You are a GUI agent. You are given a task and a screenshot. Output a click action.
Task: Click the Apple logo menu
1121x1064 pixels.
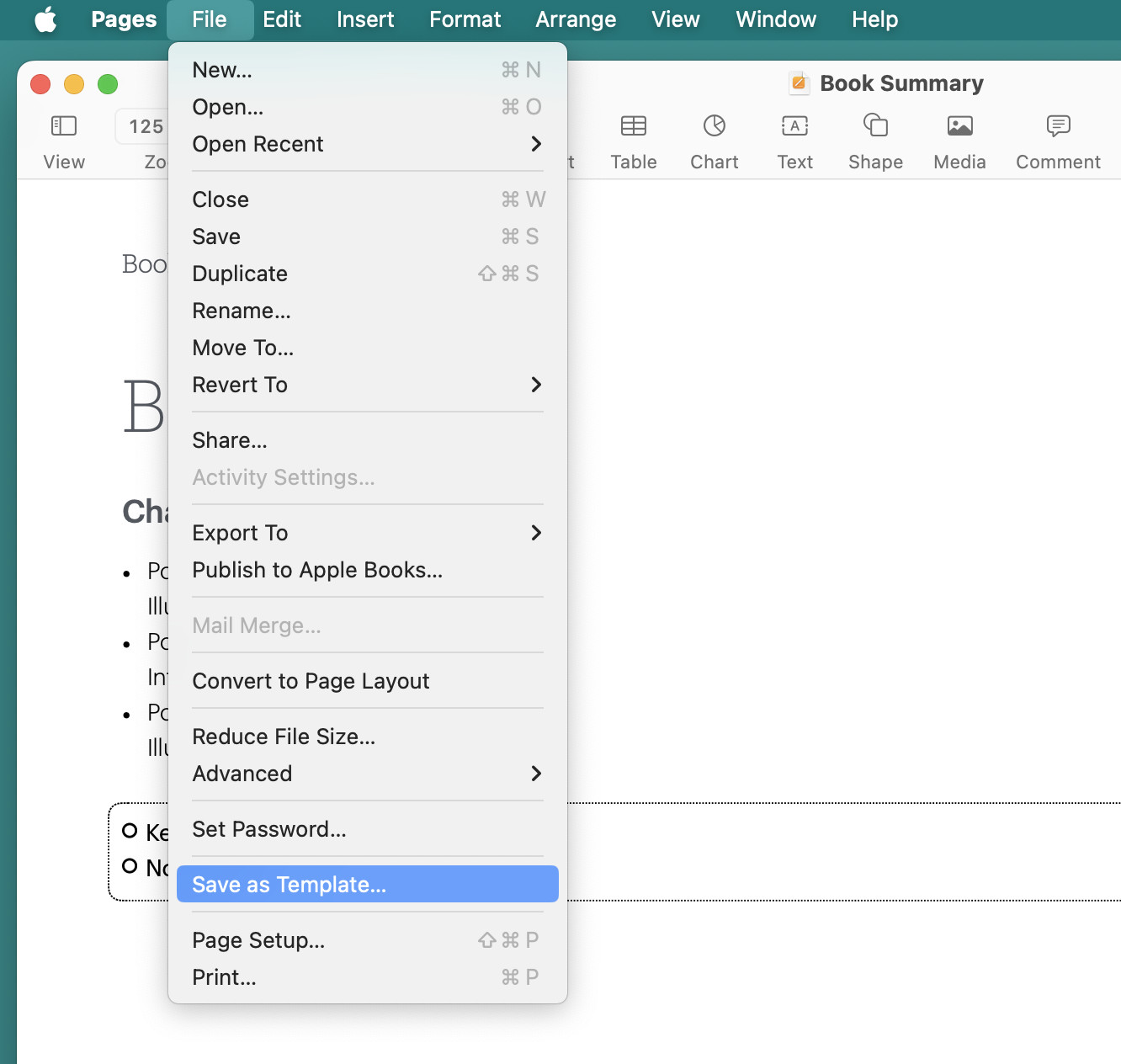click(45, 19)
